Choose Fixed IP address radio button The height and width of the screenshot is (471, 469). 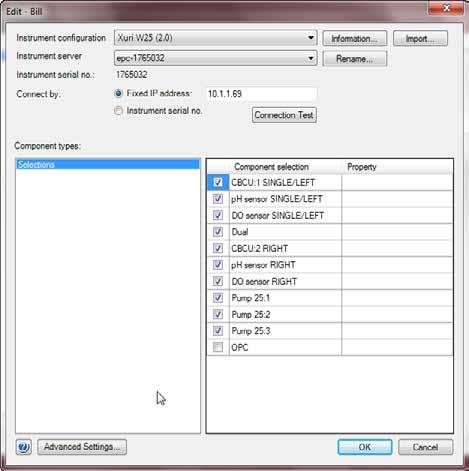[118, 93]
